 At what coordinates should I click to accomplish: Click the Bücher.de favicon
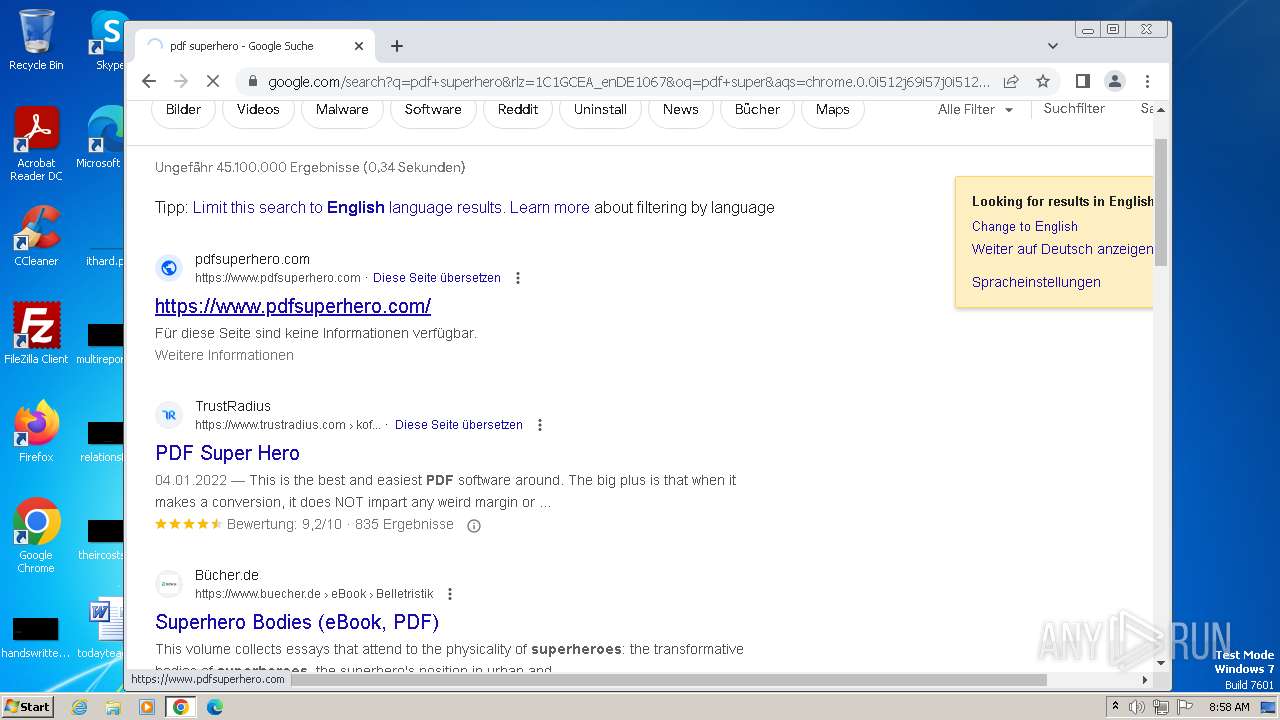pos(169,584)
